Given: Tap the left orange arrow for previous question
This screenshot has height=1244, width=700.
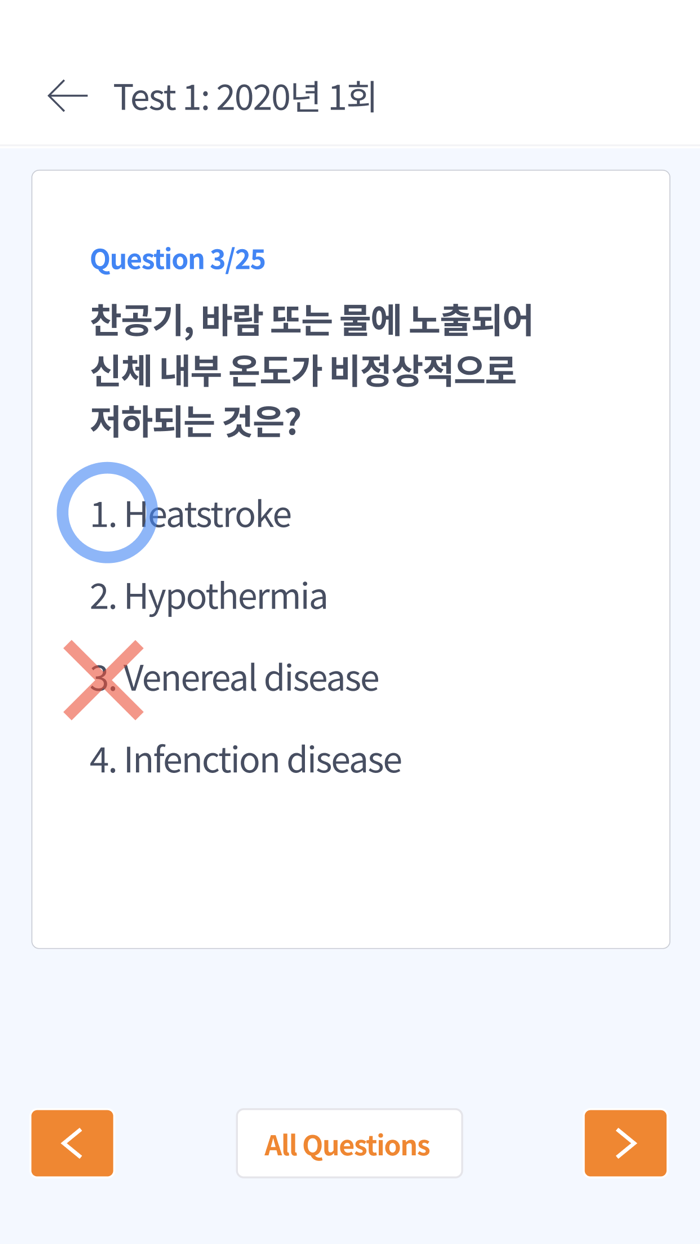Looking at the screenshot, I should click(71, 1142).
